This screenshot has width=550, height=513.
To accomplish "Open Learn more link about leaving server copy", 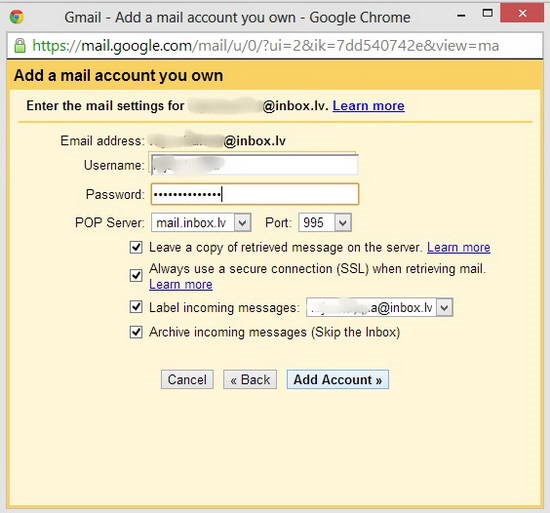I will click(458, 248).
